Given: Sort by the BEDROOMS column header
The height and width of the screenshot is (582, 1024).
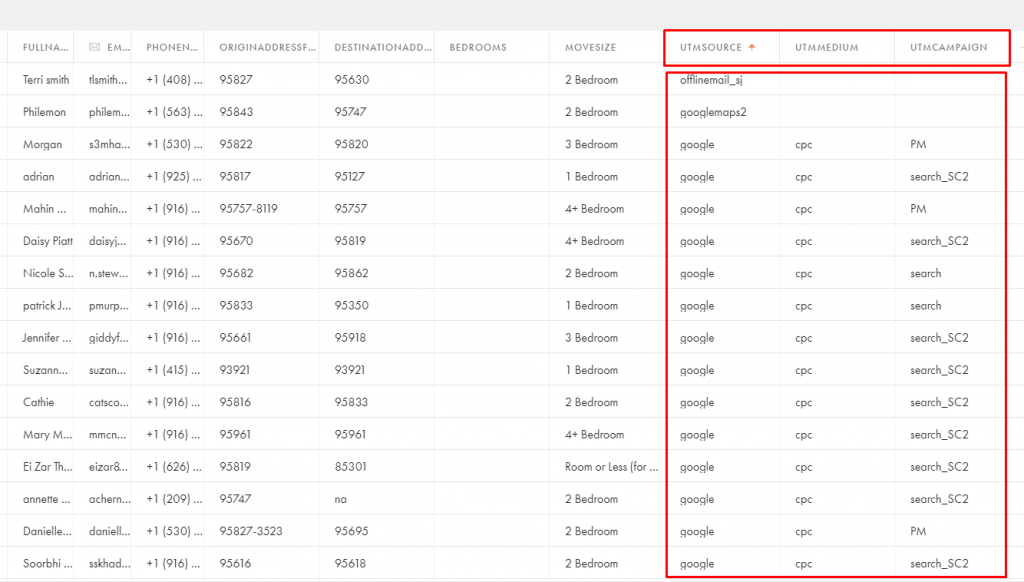Looking at the screenshot, I should 480,46.
